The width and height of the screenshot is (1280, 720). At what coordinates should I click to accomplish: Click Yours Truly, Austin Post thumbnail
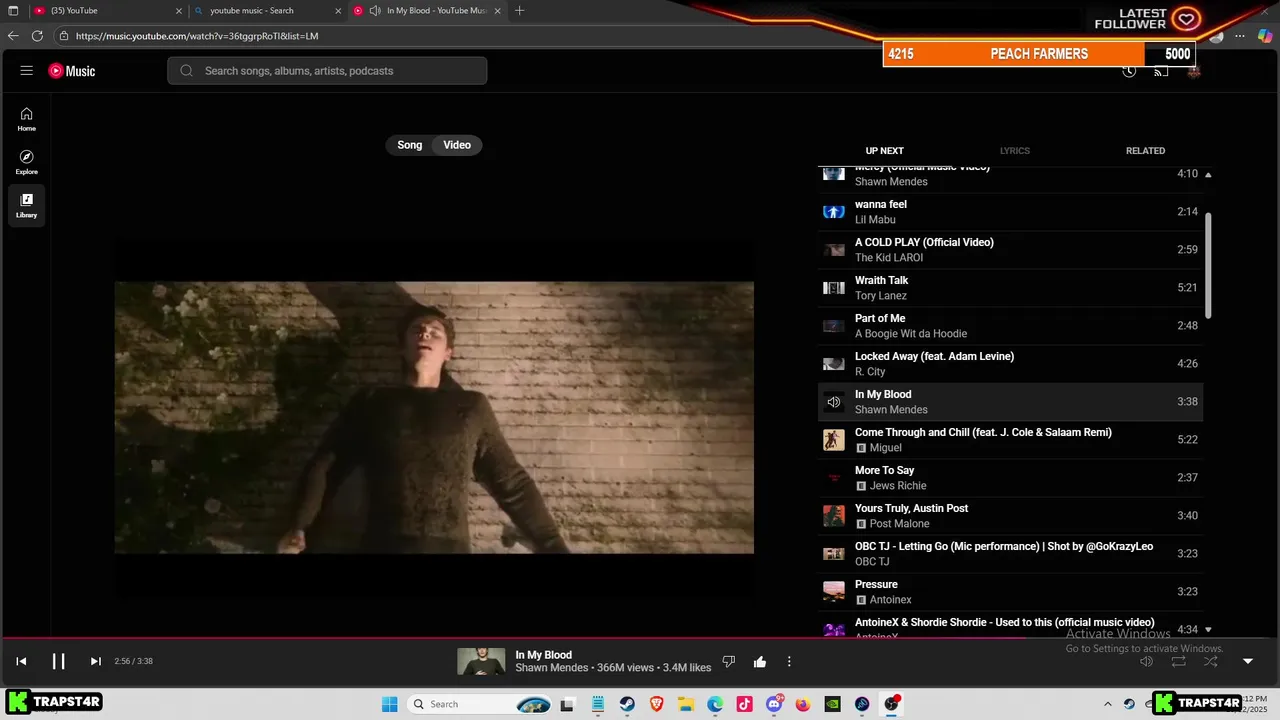pyautogui.click(x=834, y=516)
